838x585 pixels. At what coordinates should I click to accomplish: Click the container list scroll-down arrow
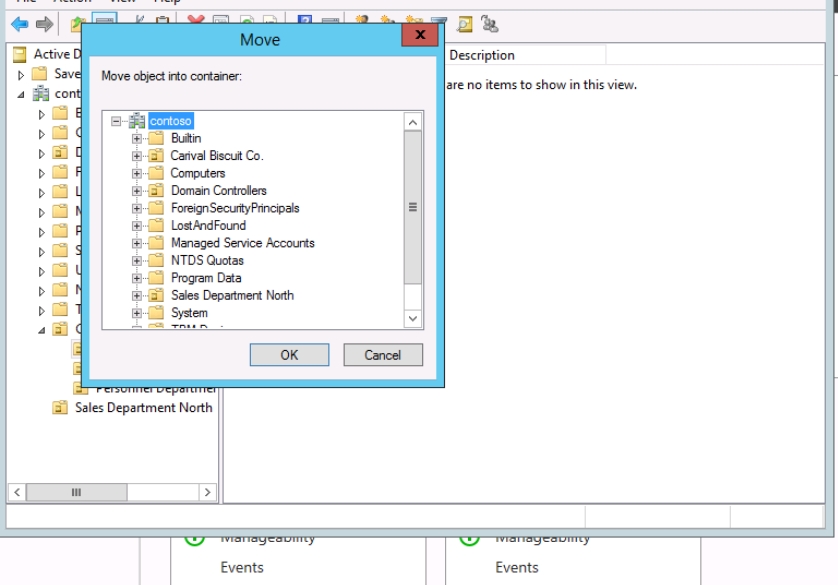coord(413,319)
